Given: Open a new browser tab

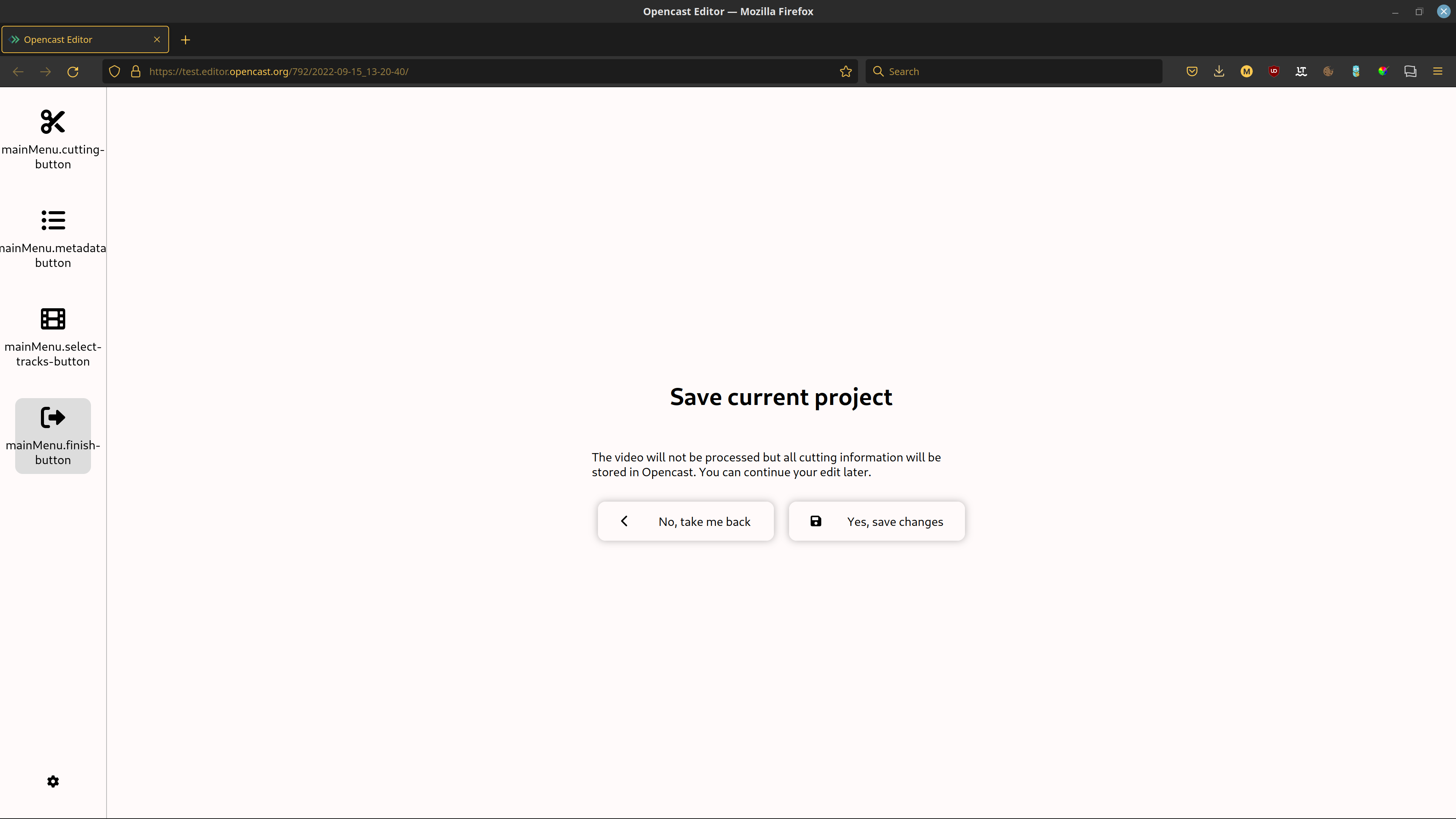Looking at the screenshot, I should [x=185, y=39].
